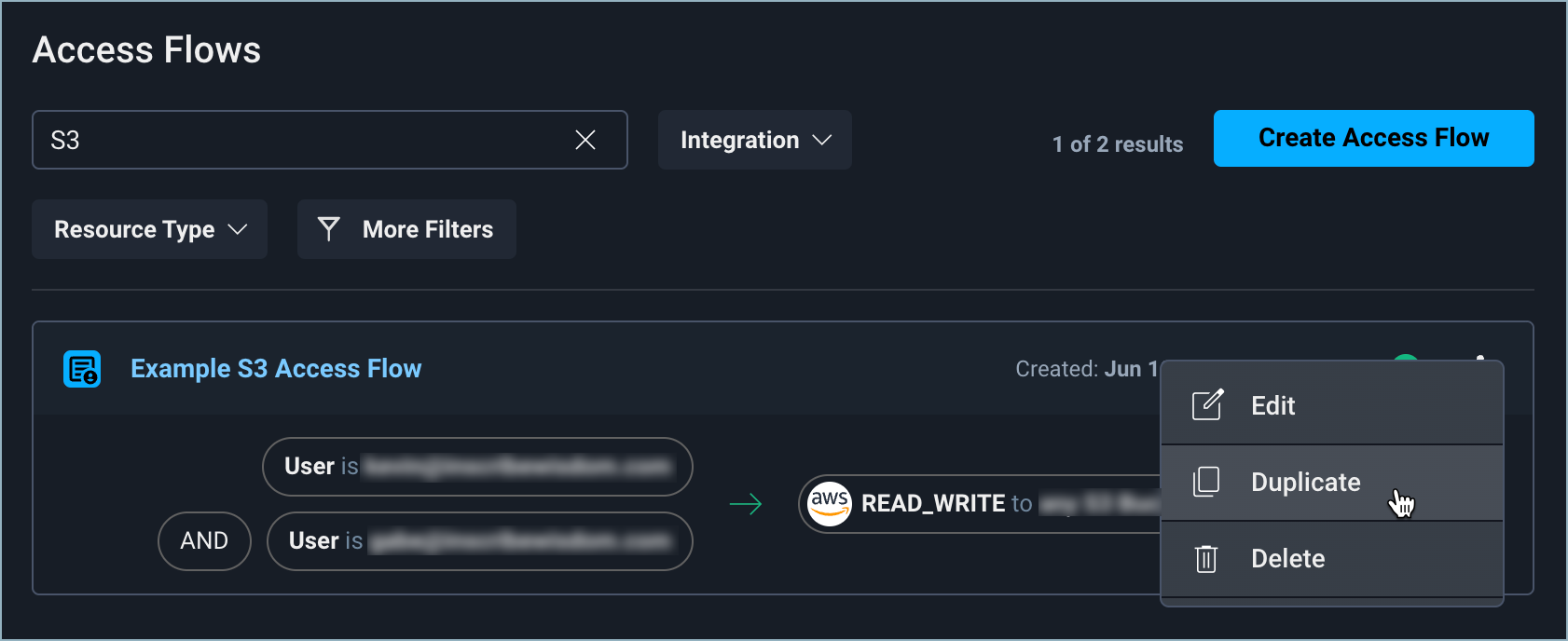Viewport: 1568px width, 641px height.
Task: Click the trash can icon next to Delete
Action: pyautogui.click(x=1206, y=559)
